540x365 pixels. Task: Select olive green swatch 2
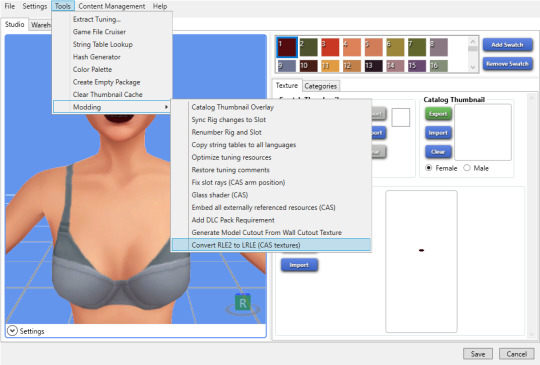(x=309, y=47)
